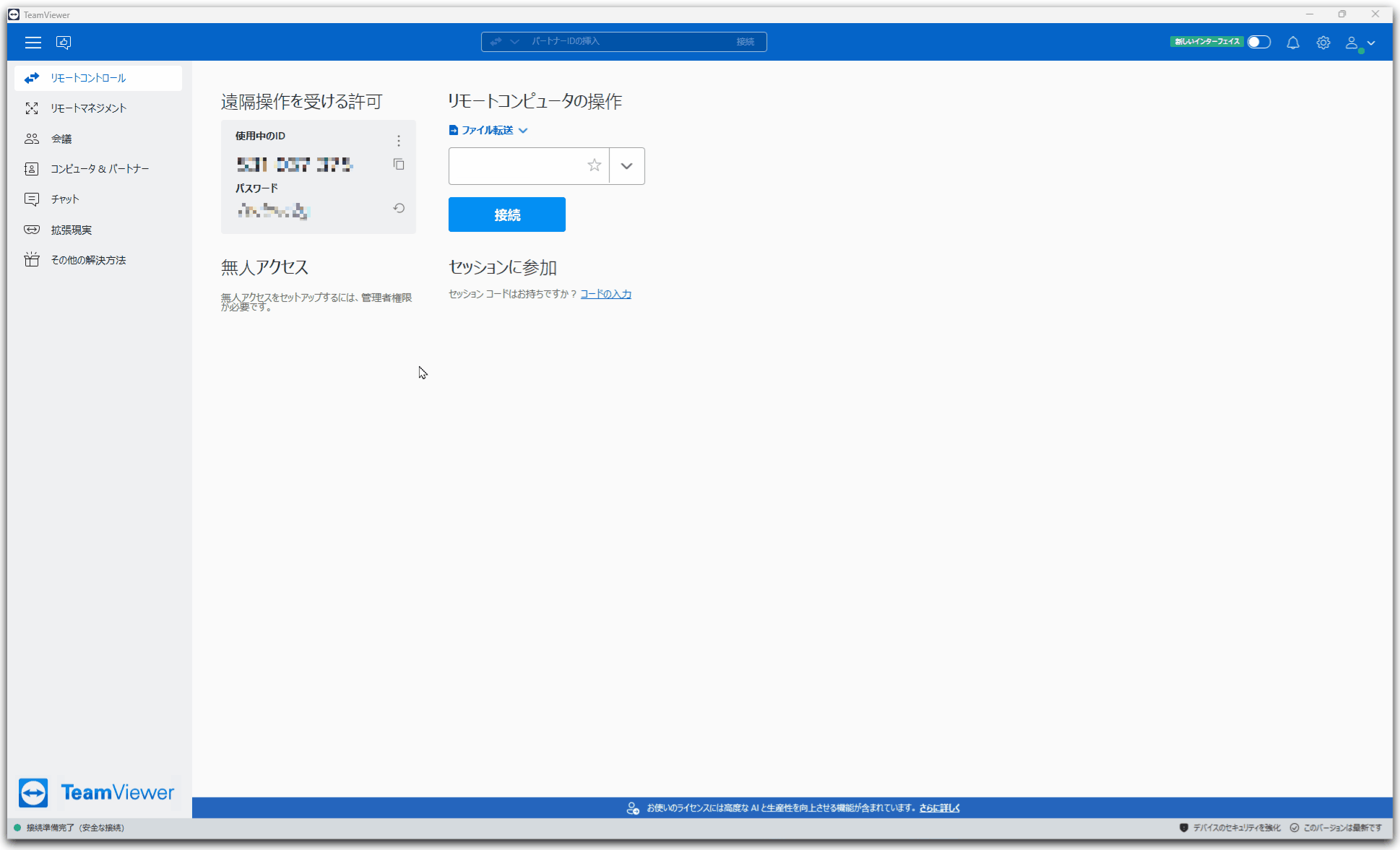Open リモートマネジメント from the sidebar
Image resolution: width=1400 pixels, height=850 pixels.
click(x=87, y=108)
